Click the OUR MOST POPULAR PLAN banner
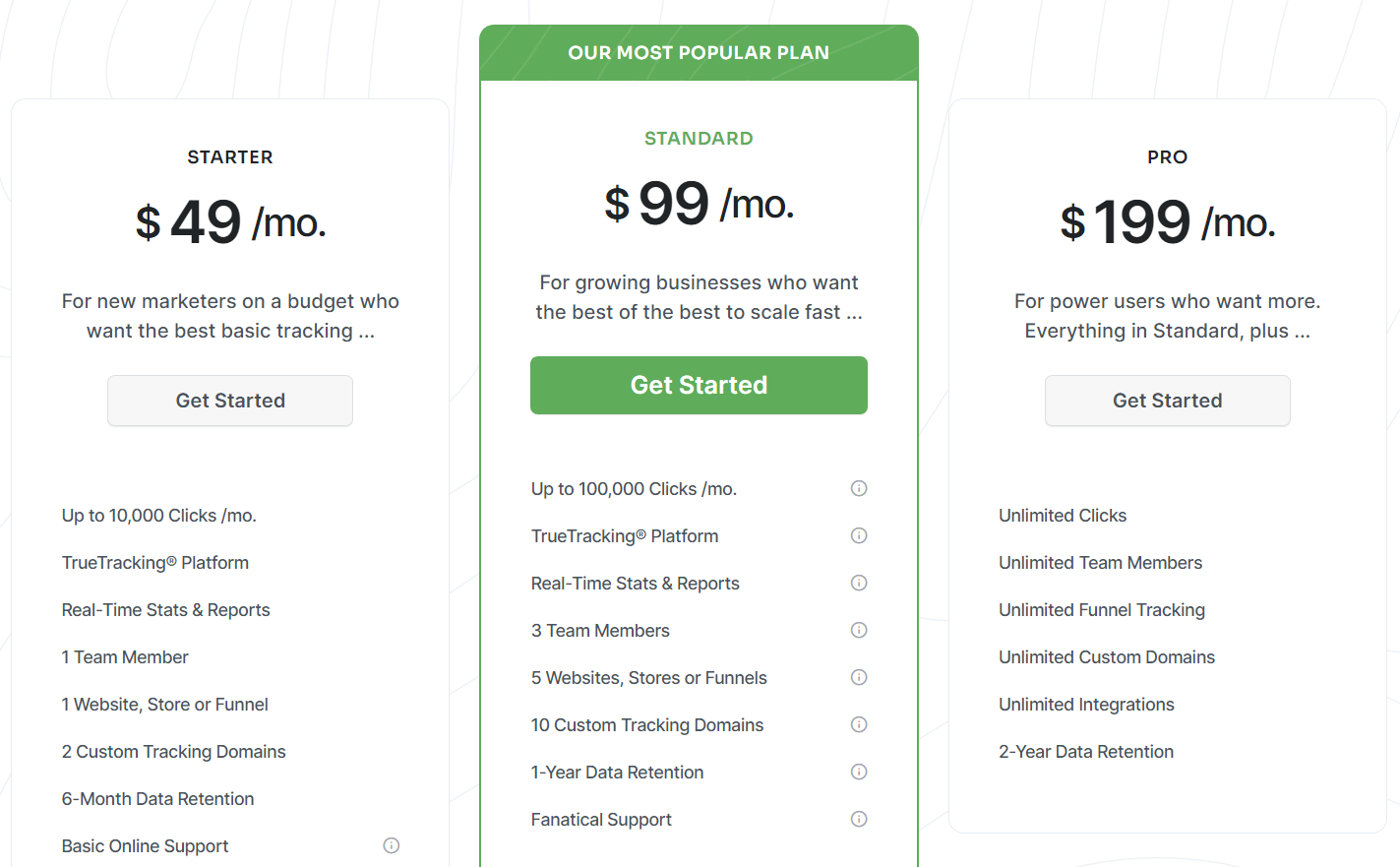The height and width of the screenshot is (867, 1400). pos(699,53)
